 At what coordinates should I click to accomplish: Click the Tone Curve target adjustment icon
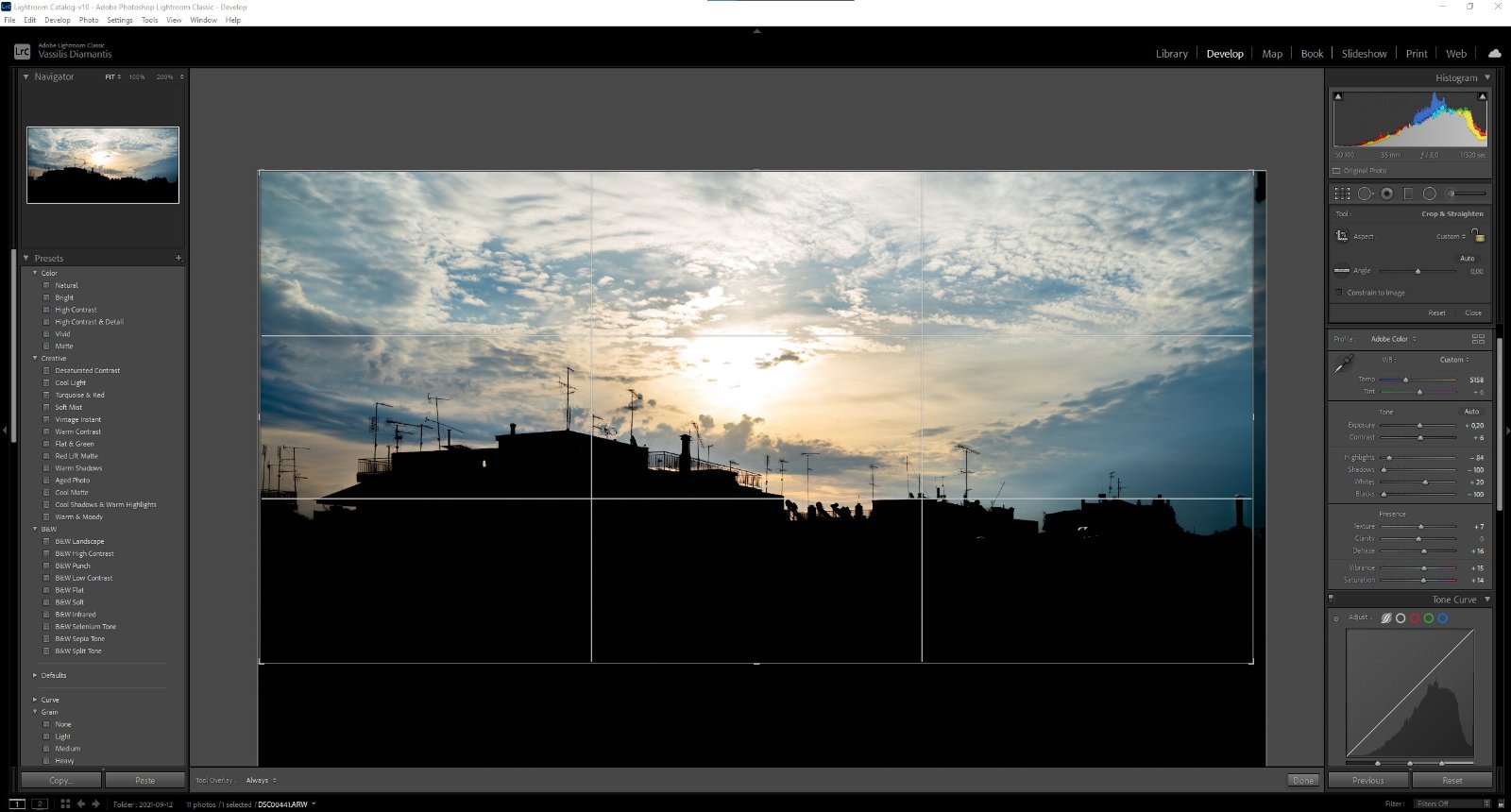click(1336, 619)
